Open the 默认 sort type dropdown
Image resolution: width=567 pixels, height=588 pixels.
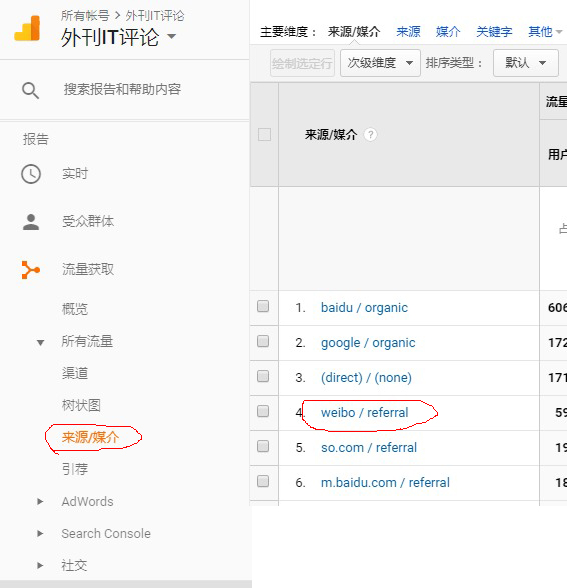tap(526, 63)
